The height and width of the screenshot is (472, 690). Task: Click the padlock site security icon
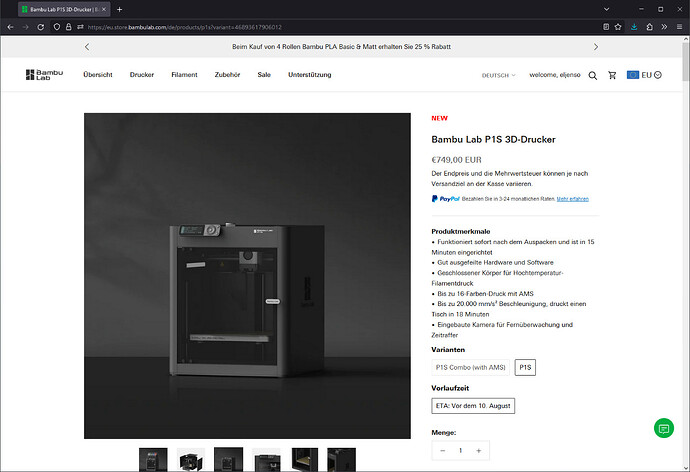(x=69, y=27)
